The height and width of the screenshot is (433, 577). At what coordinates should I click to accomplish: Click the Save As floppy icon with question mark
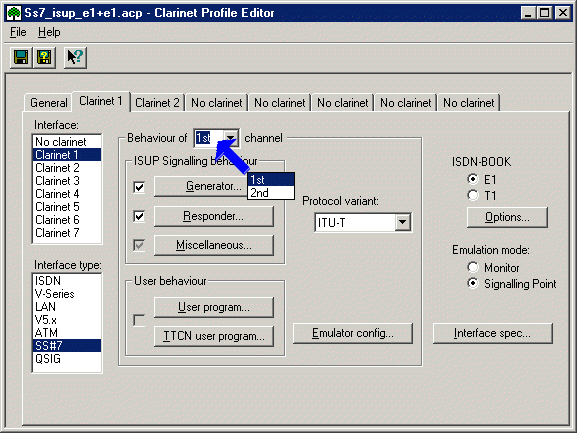44,57
